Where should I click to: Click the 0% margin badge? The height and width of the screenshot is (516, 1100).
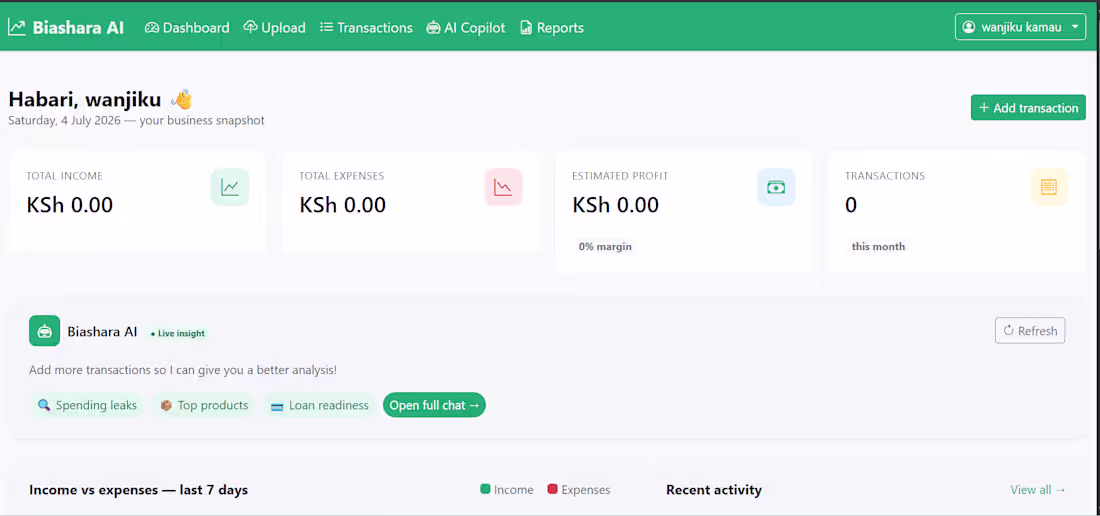click(605, 247)
